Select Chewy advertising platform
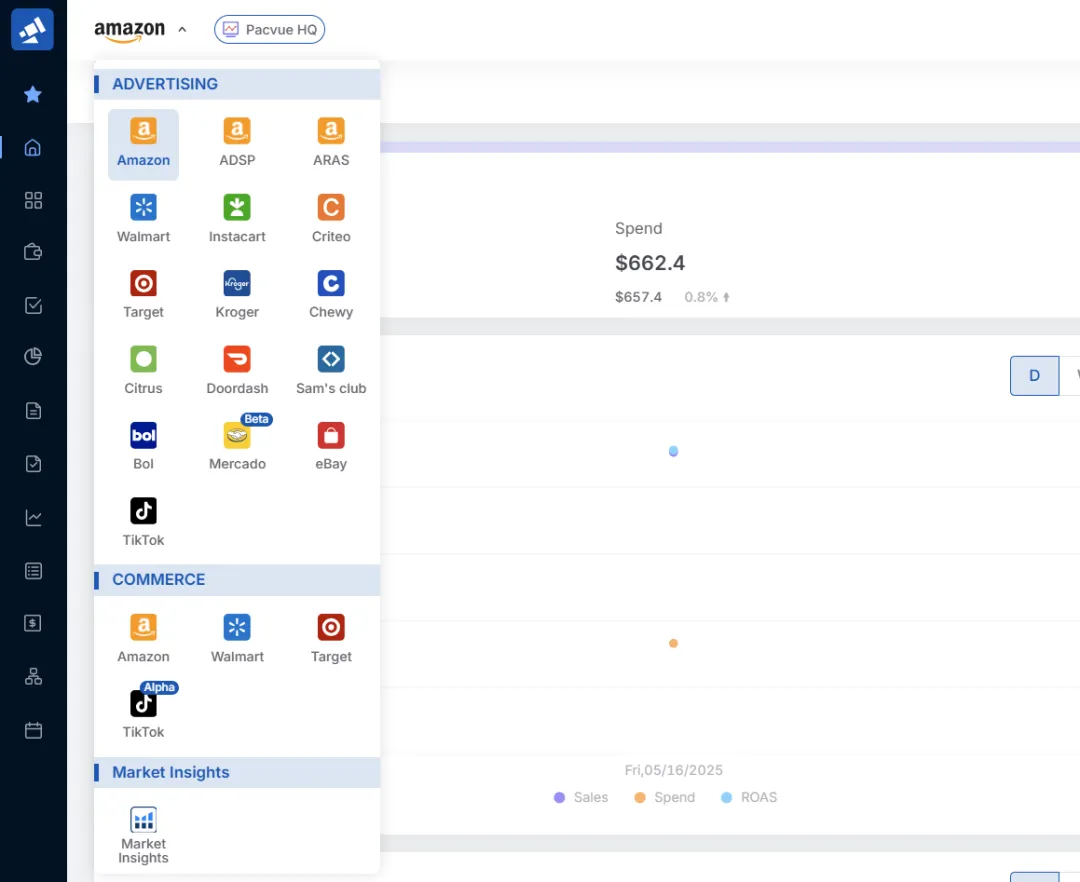 point(331,295)
